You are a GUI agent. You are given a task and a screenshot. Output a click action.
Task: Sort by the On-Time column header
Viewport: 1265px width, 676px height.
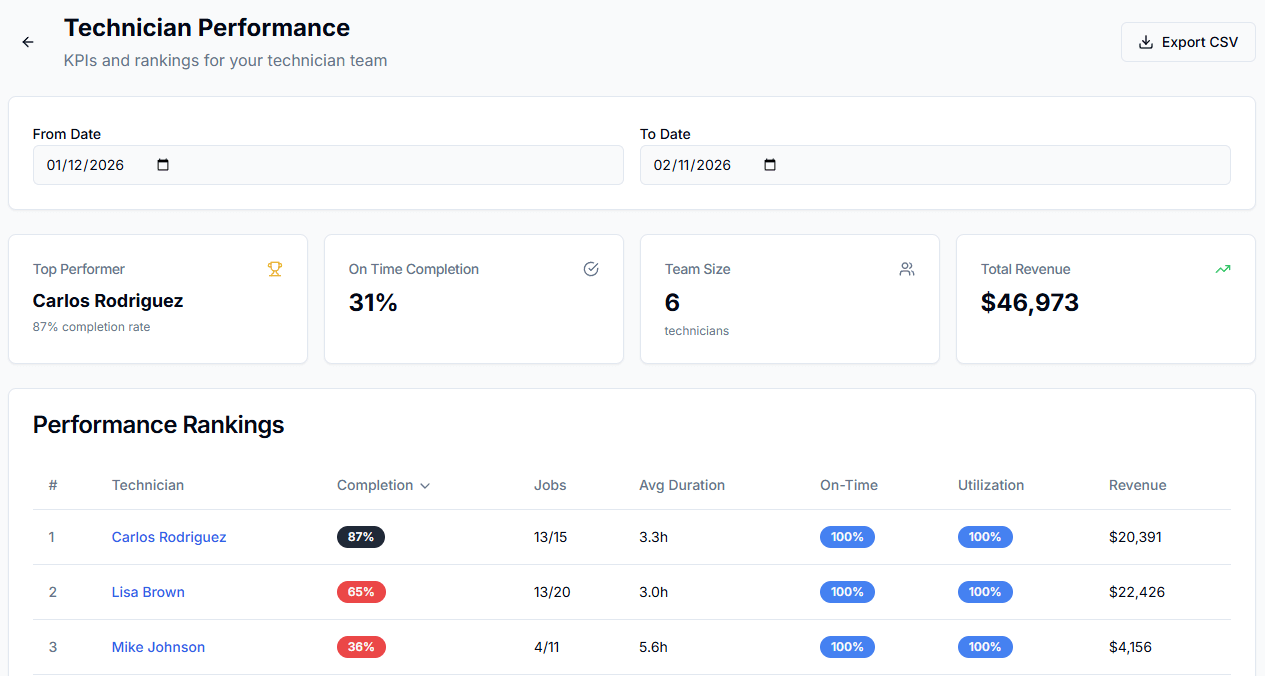[x=848, y=485]
